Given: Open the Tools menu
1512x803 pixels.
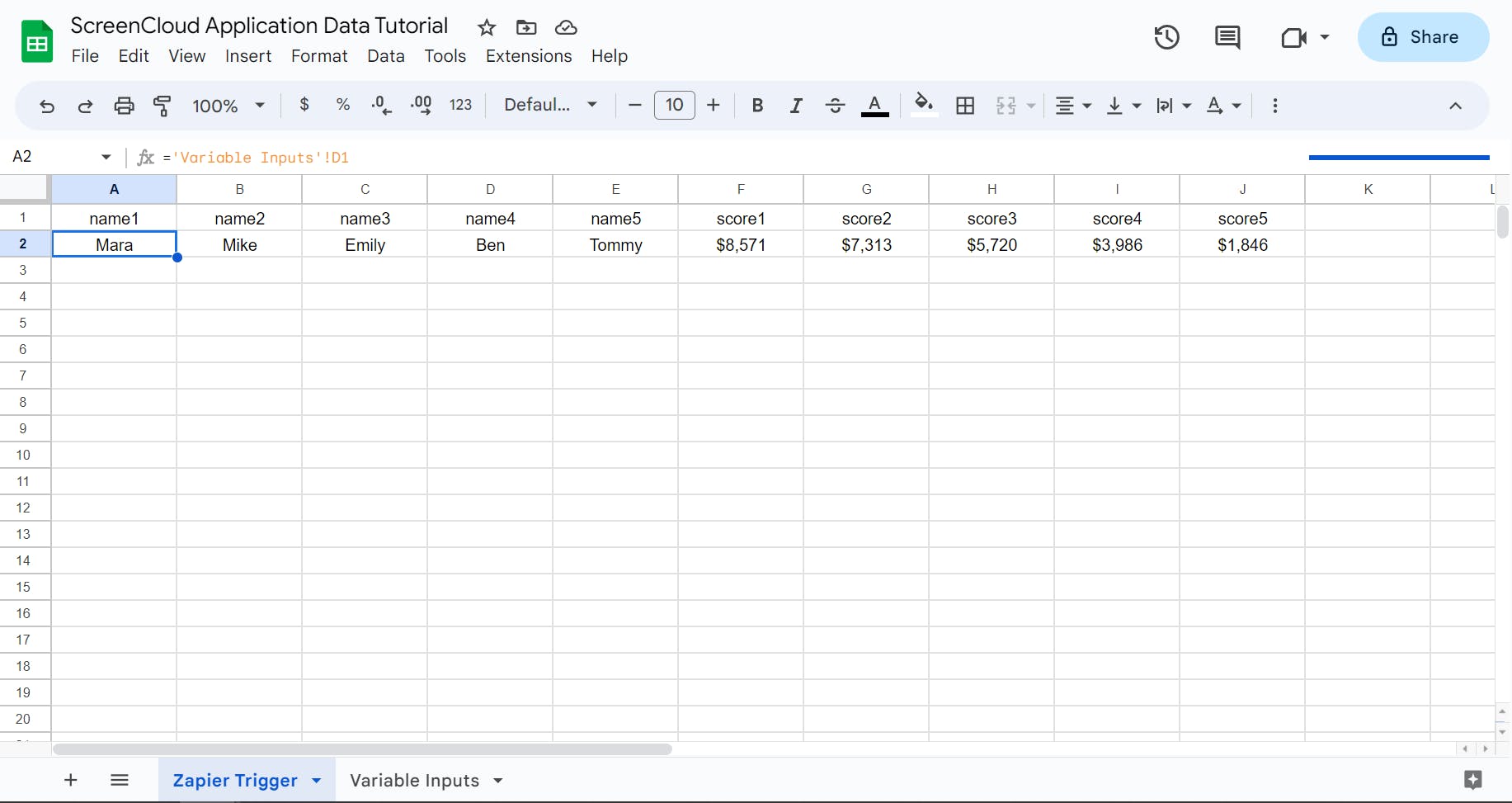Looking at the screenshot, I should click(445, 56).
